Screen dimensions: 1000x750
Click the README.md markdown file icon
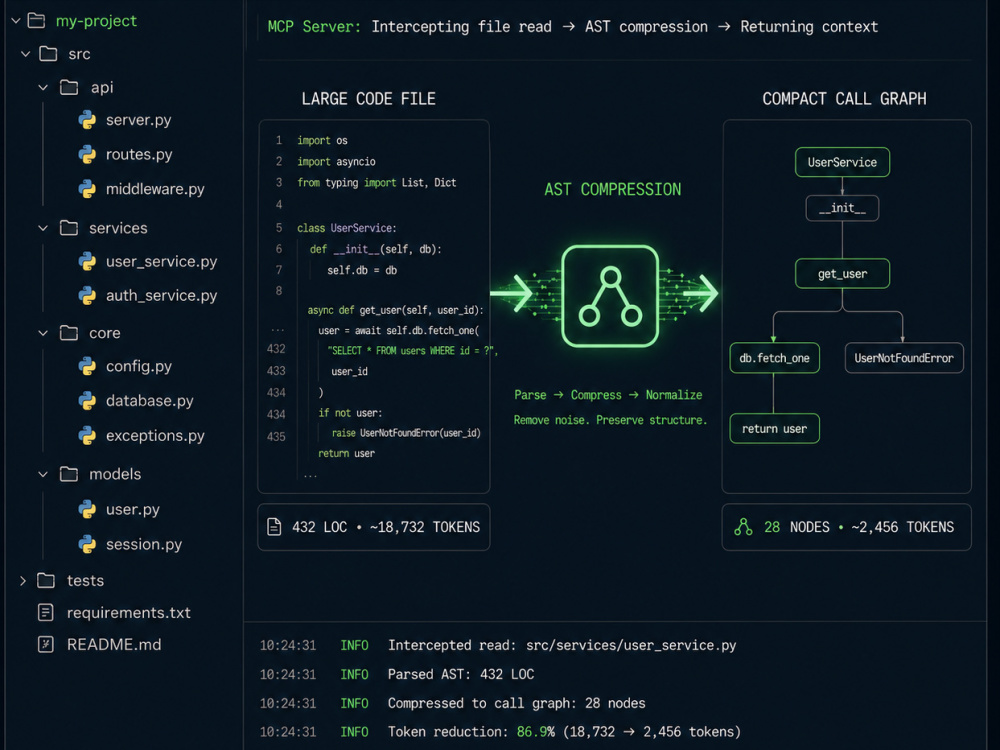click(46, 644)
